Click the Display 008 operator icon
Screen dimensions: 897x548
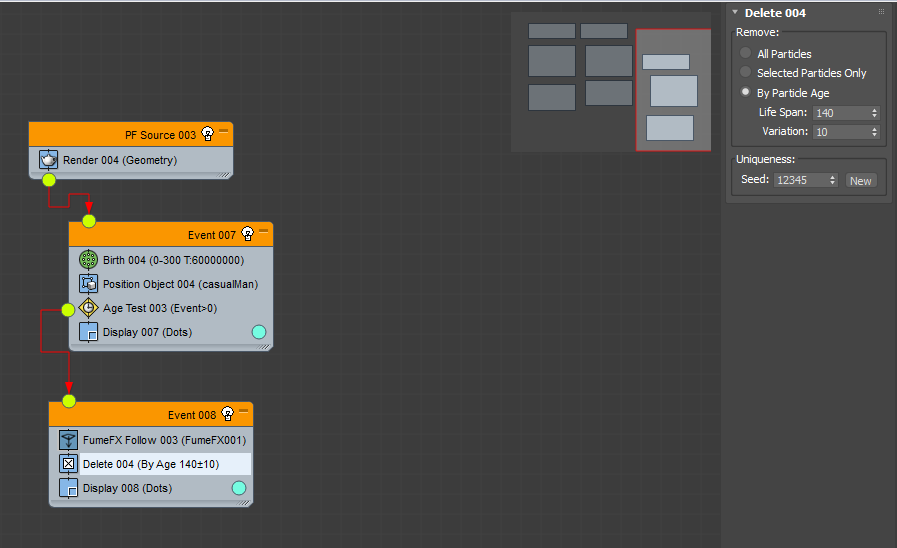point(68,488)
